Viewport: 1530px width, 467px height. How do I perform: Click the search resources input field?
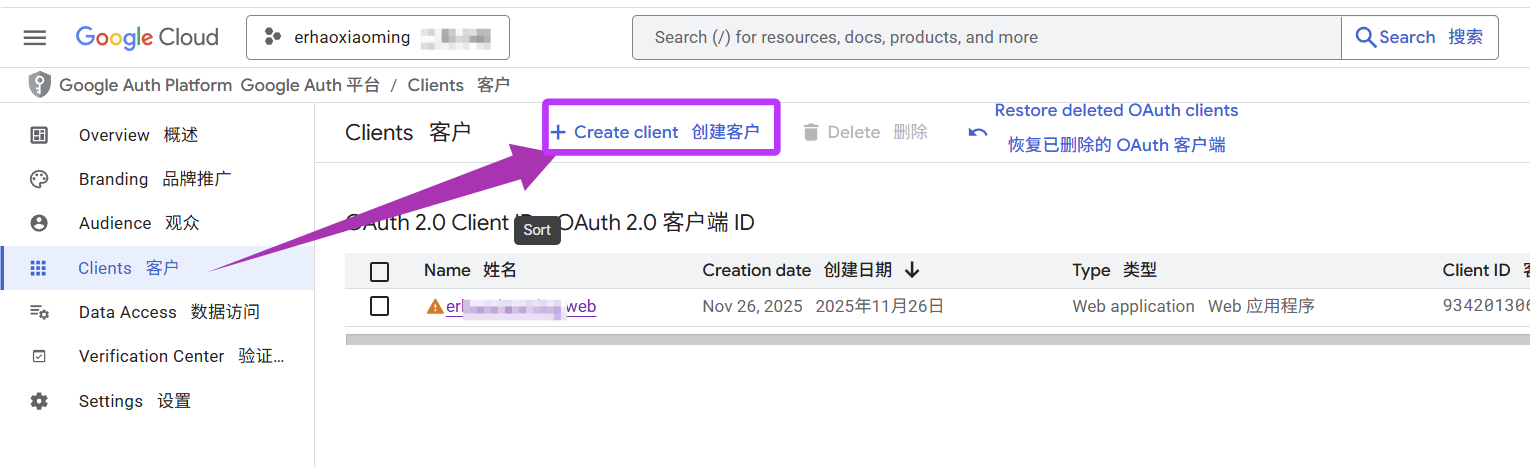tap(986, 38)
